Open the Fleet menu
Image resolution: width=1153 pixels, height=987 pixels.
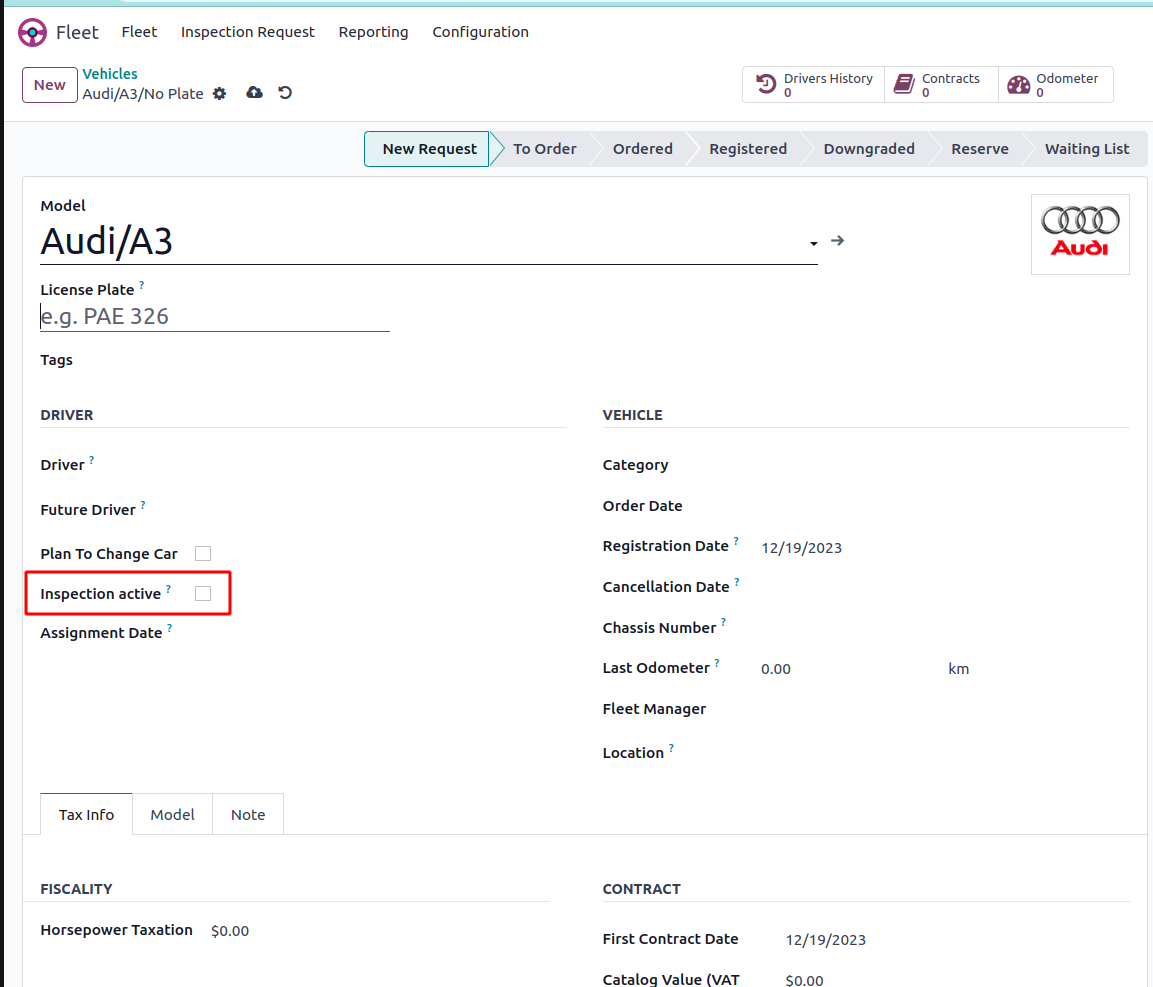click(139, 32)
